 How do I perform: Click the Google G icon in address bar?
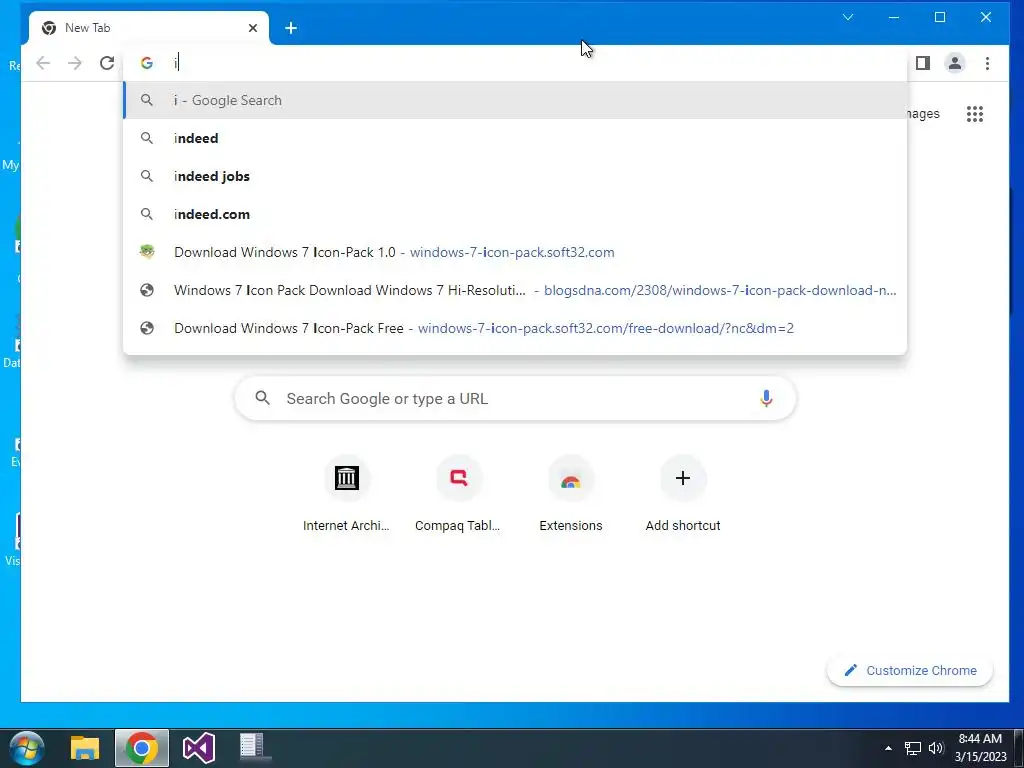point(147,63)
